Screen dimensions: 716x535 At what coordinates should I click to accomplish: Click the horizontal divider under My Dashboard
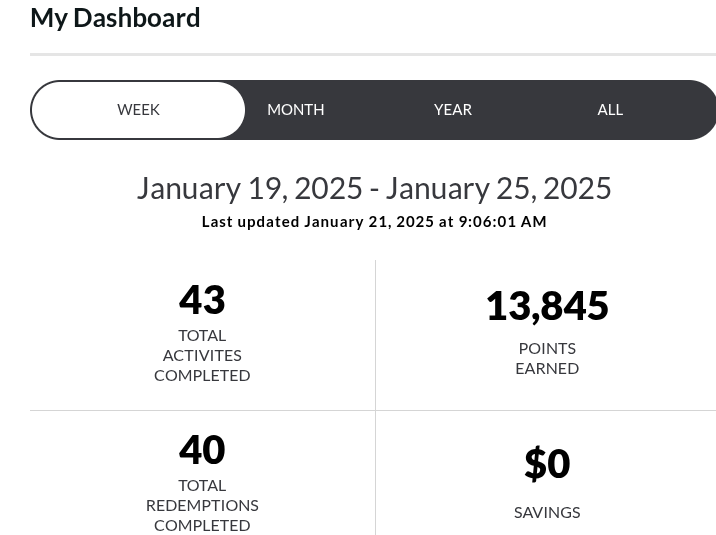click(372, 54)
